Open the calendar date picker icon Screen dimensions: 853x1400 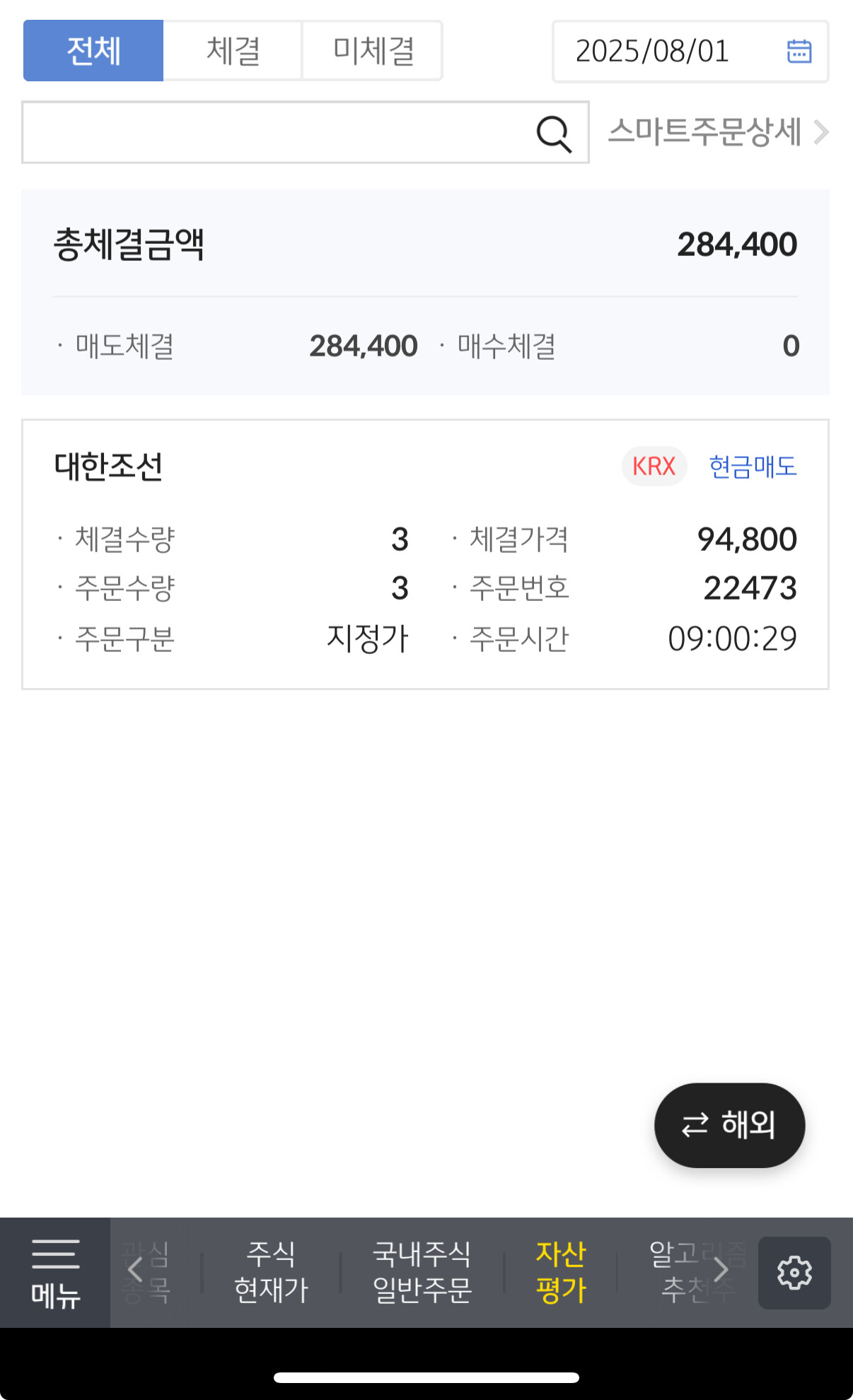(799, 52)
